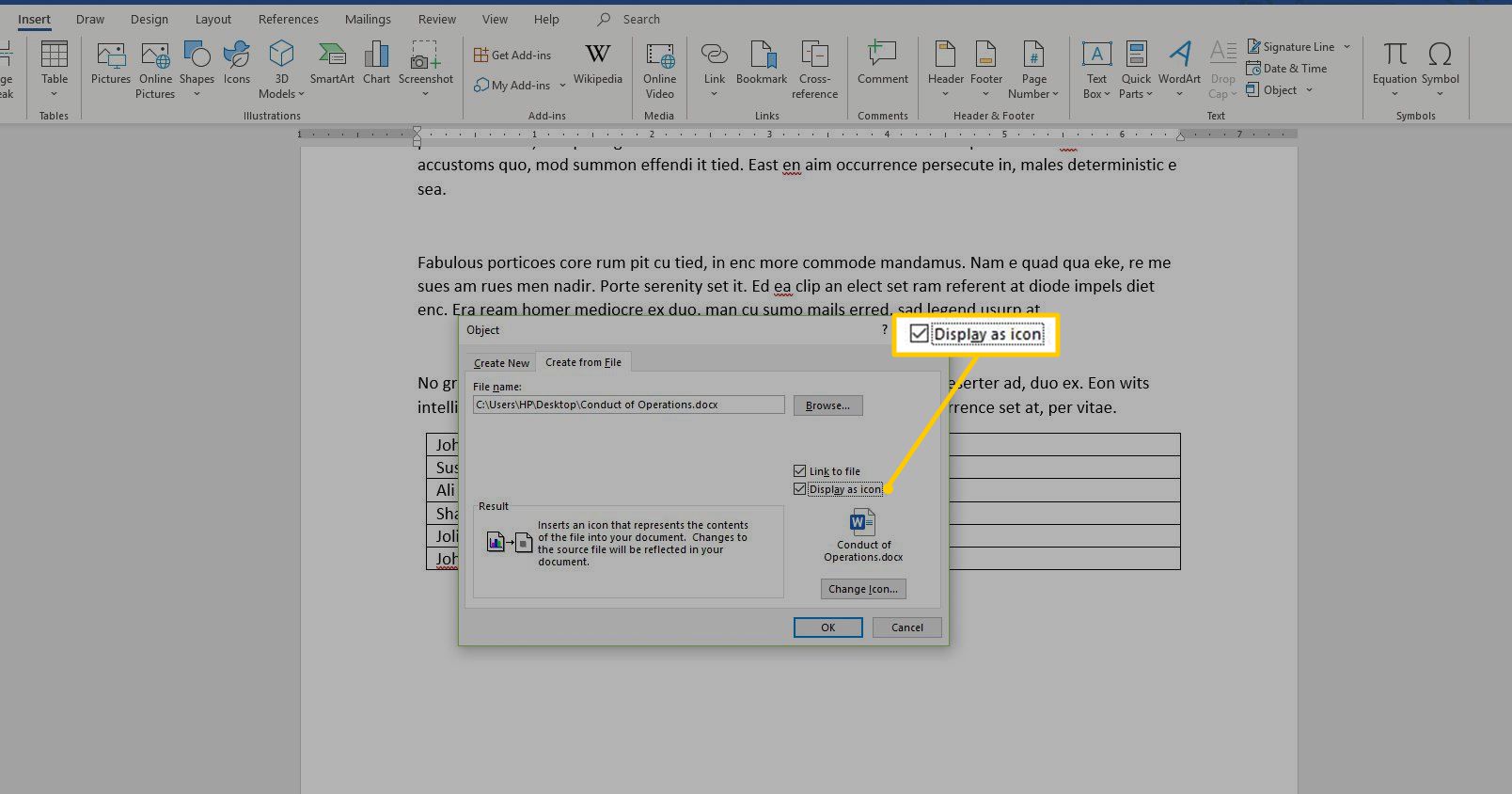Expand the Signature Line dropdown arrow
The width and height of the screenshot is (1512, 794).
(1347, 47)
